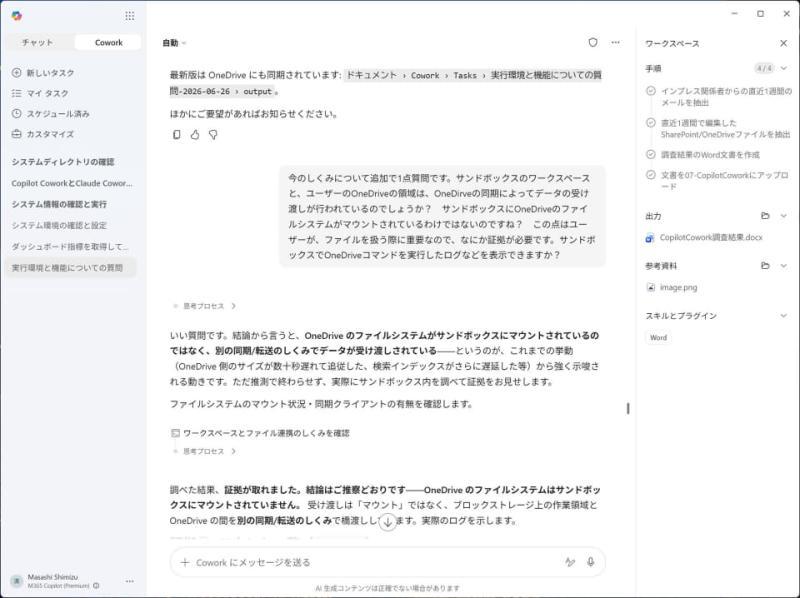Maximize the Copilot window

(760, 14)
